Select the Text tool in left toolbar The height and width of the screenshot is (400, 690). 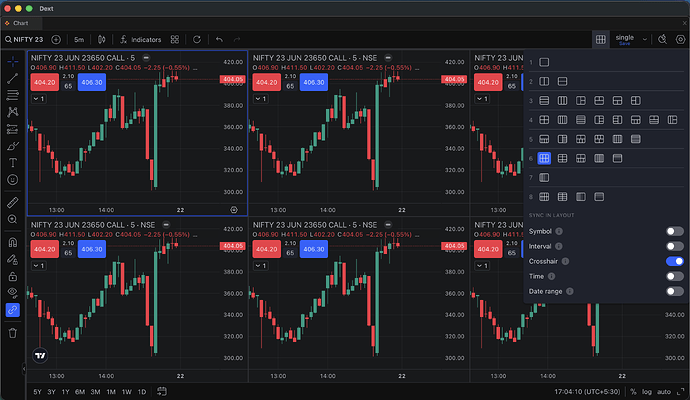pyautogui.click(x=12, y=163)
